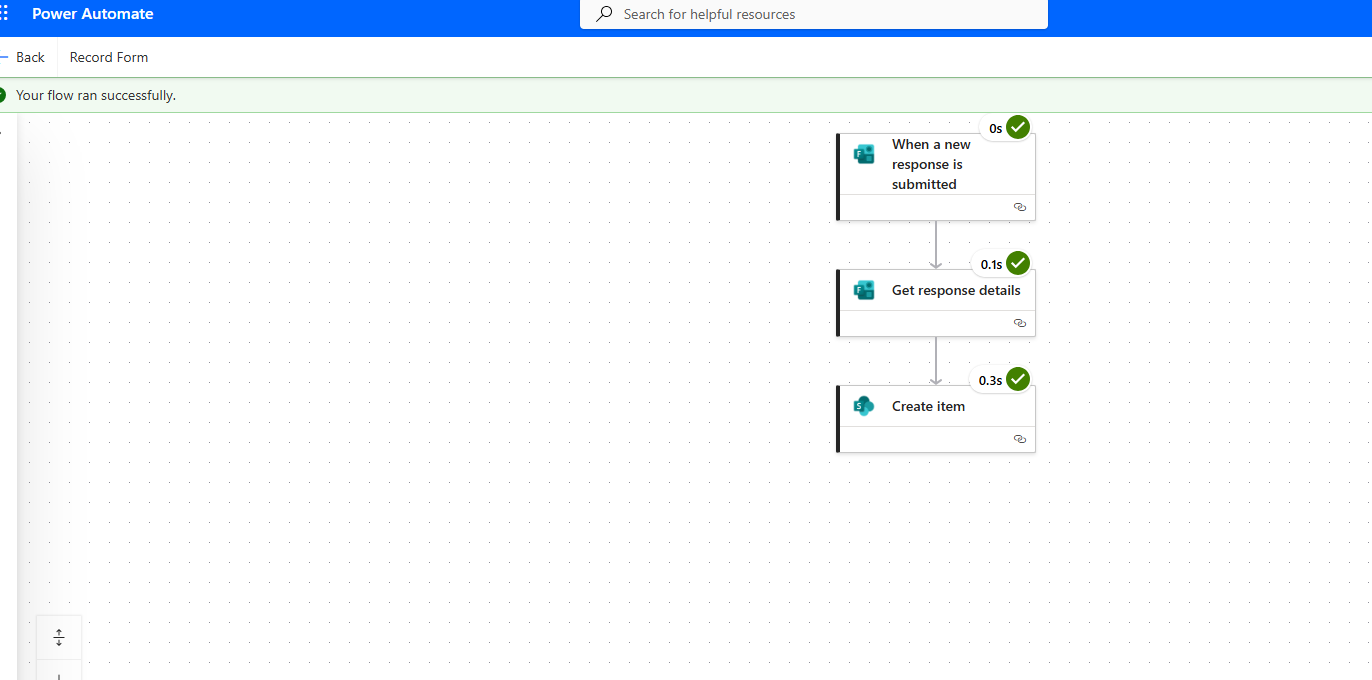
Task: Click Forms icon on the trigger card
Action: tap(864, 154)
